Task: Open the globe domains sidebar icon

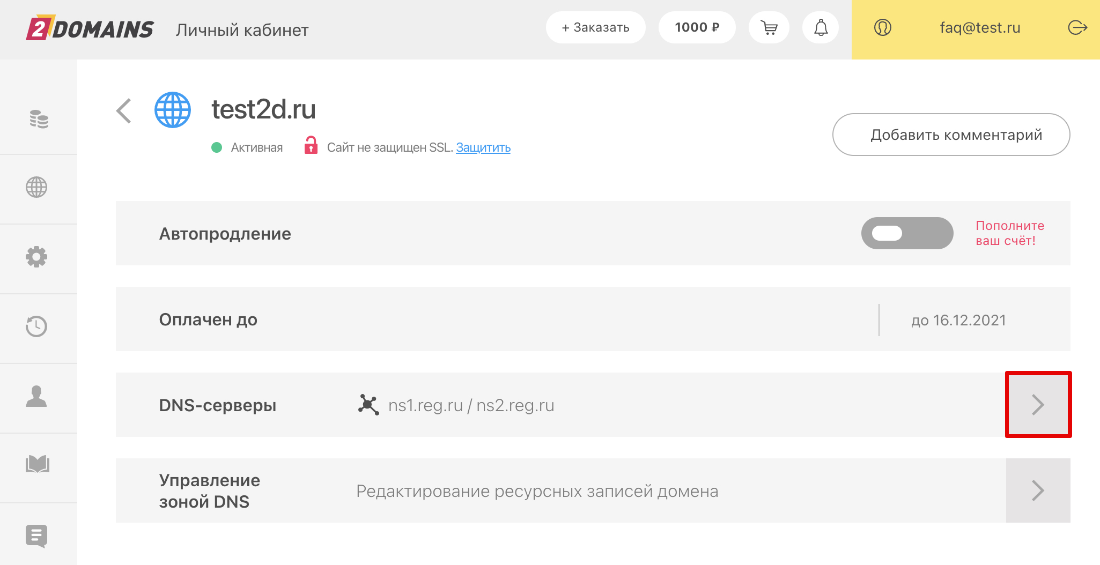Action: tap(37, 188)
